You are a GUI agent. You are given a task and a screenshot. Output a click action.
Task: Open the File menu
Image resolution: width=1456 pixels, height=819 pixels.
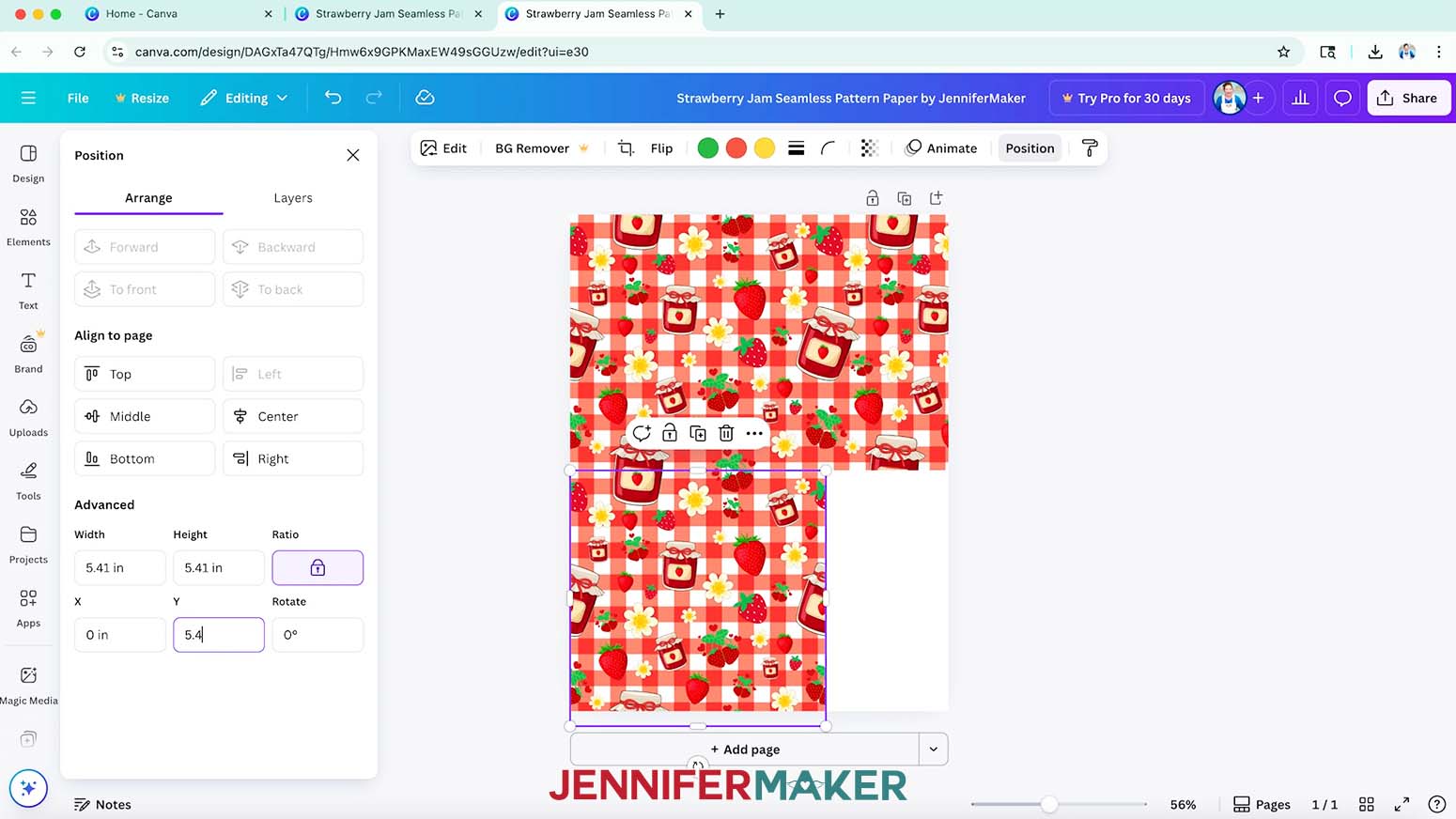tap(78, 98)
